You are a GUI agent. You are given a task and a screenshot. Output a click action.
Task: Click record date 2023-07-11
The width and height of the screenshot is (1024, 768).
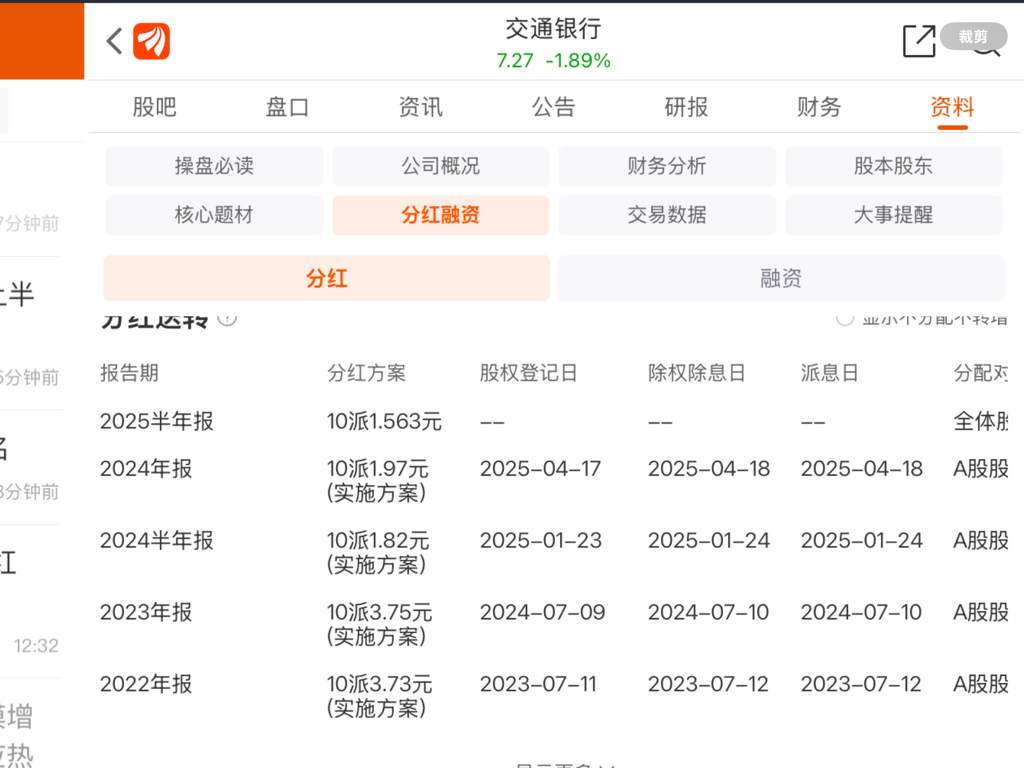point(538,684)
